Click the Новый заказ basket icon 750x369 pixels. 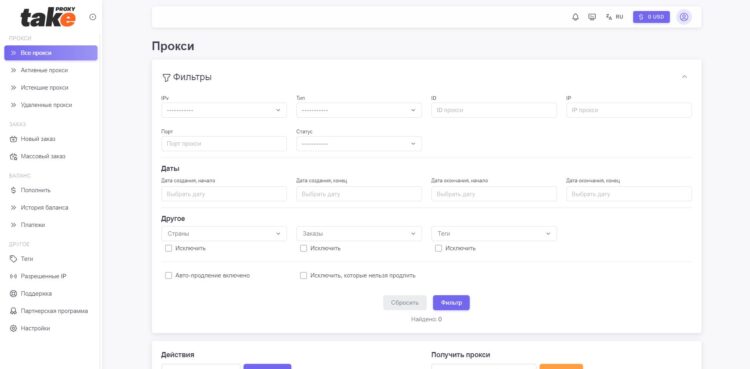(13, 139)
